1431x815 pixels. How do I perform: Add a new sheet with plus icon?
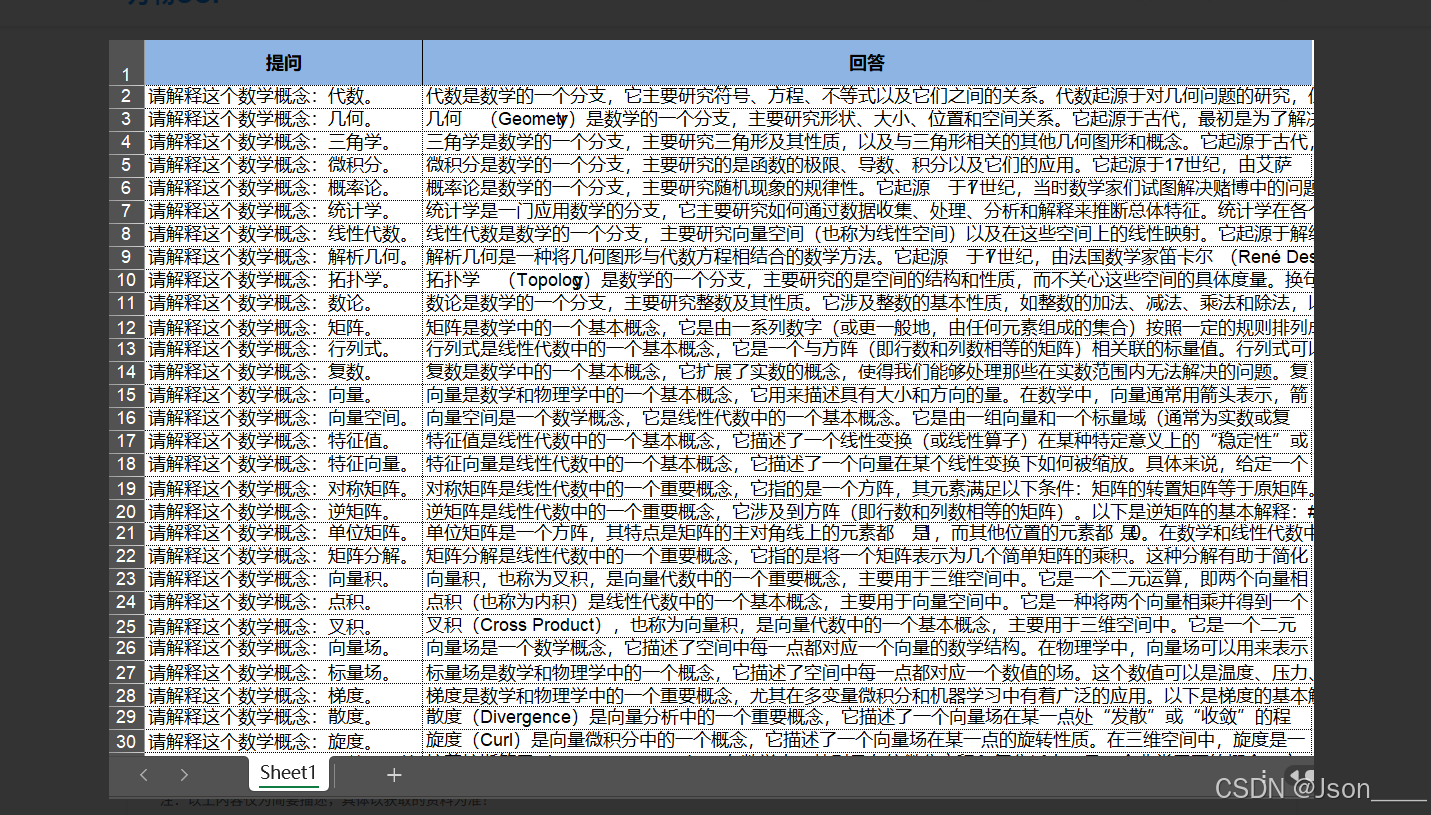(x=394, y=774)
